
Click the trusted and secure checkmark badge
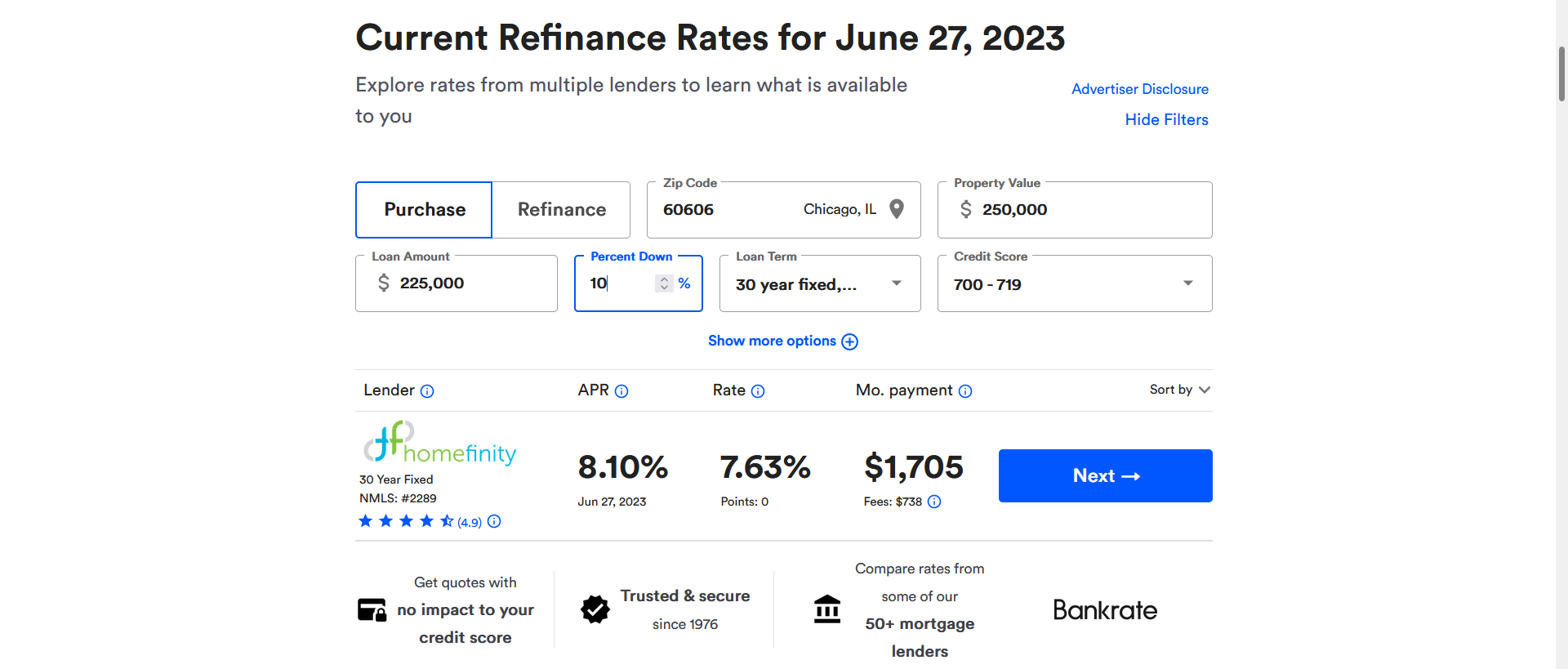(x=595, y=609)
